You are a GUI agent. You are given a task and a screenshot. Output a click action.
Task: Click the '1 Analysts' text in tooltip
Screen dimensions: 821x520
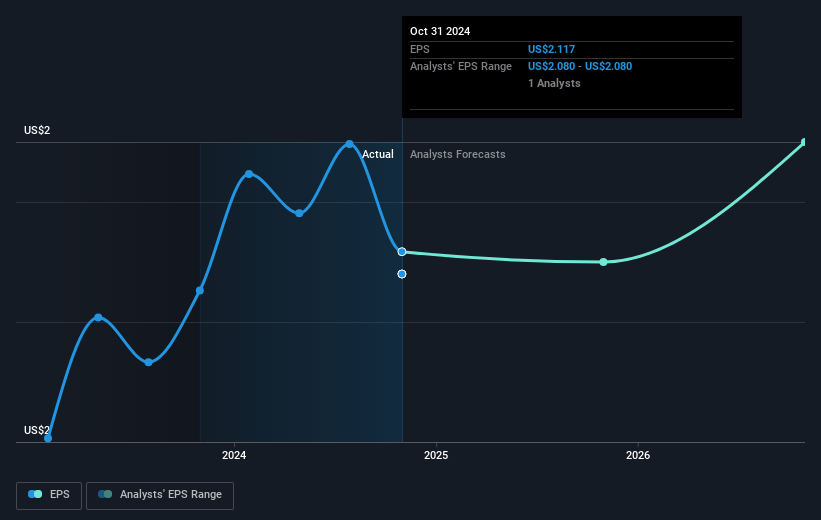[x=554, y=83]
